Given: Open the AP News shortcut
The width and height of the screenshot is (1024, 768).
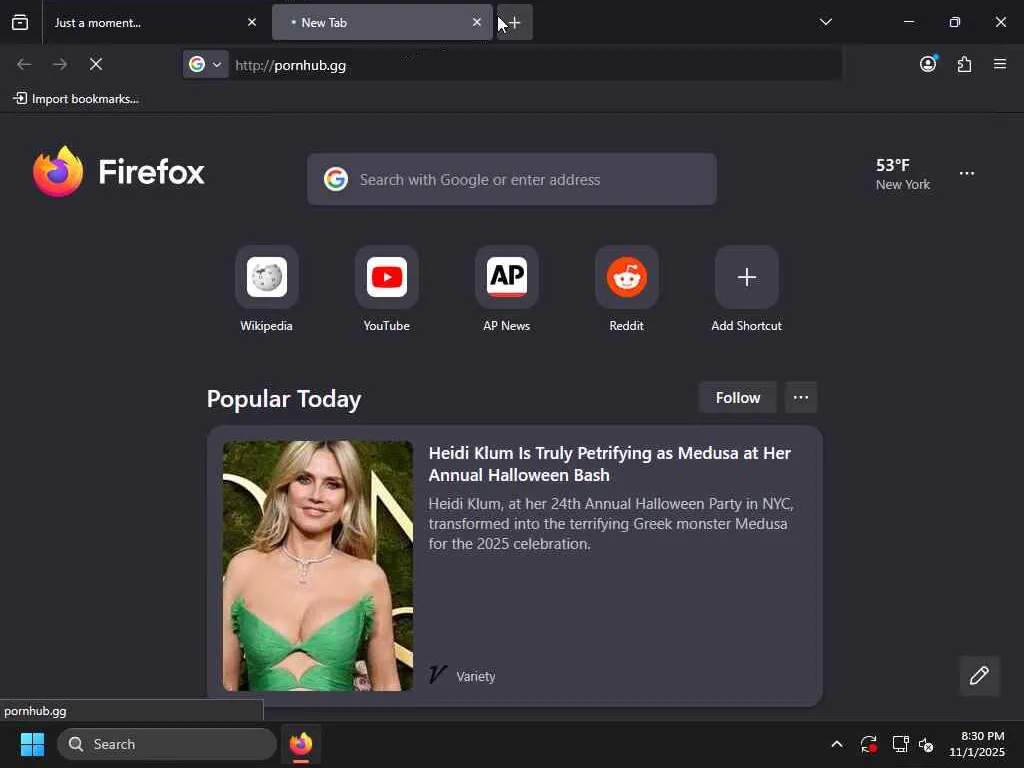Looking at the screenshot, I should tap(507, 289).
